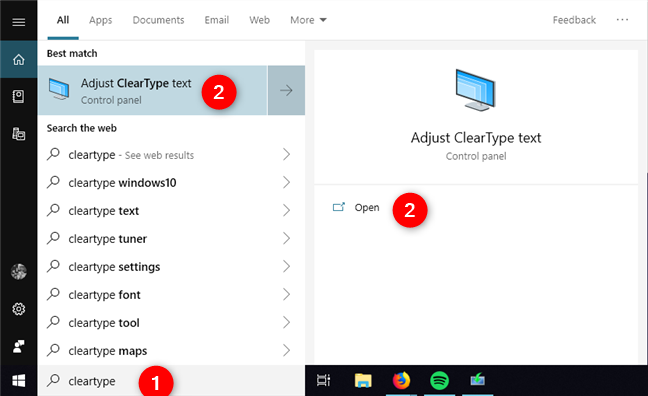Switch to the All tab
Image resolution: width=648 pixels, height=396 pixels.
click(63, 20)
